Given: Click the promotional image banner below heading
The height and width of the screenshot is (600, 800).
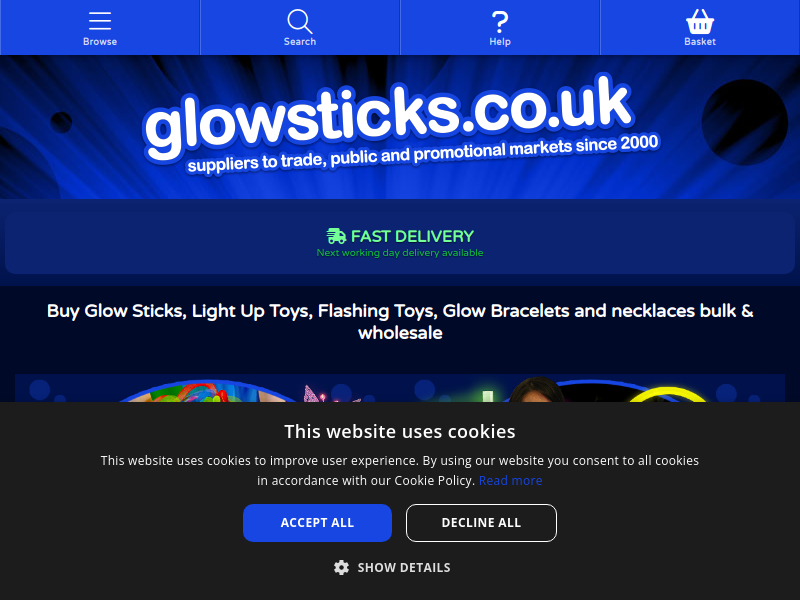Looking at the screenshot, I should pos(400,388).
